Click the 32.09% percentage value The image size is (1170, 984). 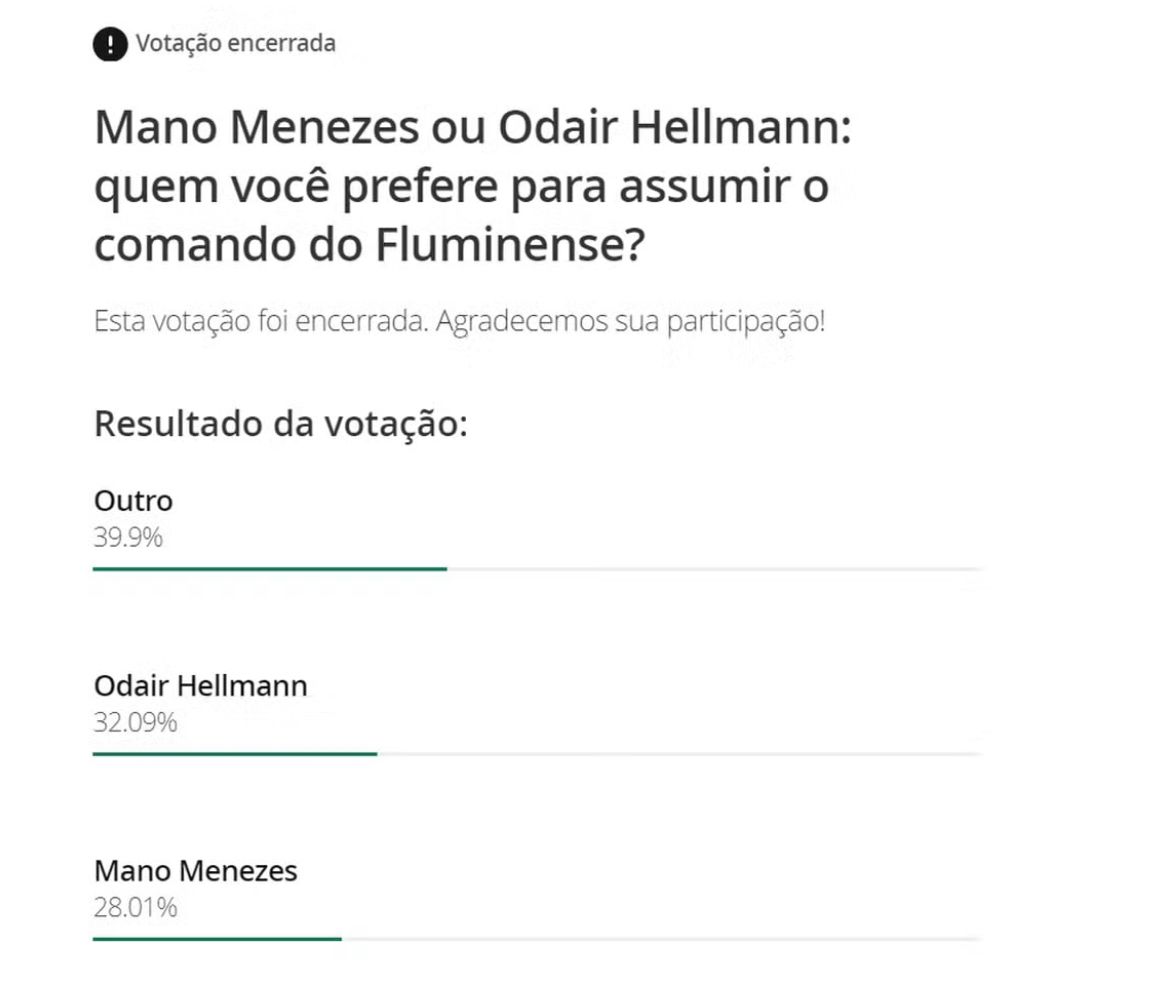(136, 722)
